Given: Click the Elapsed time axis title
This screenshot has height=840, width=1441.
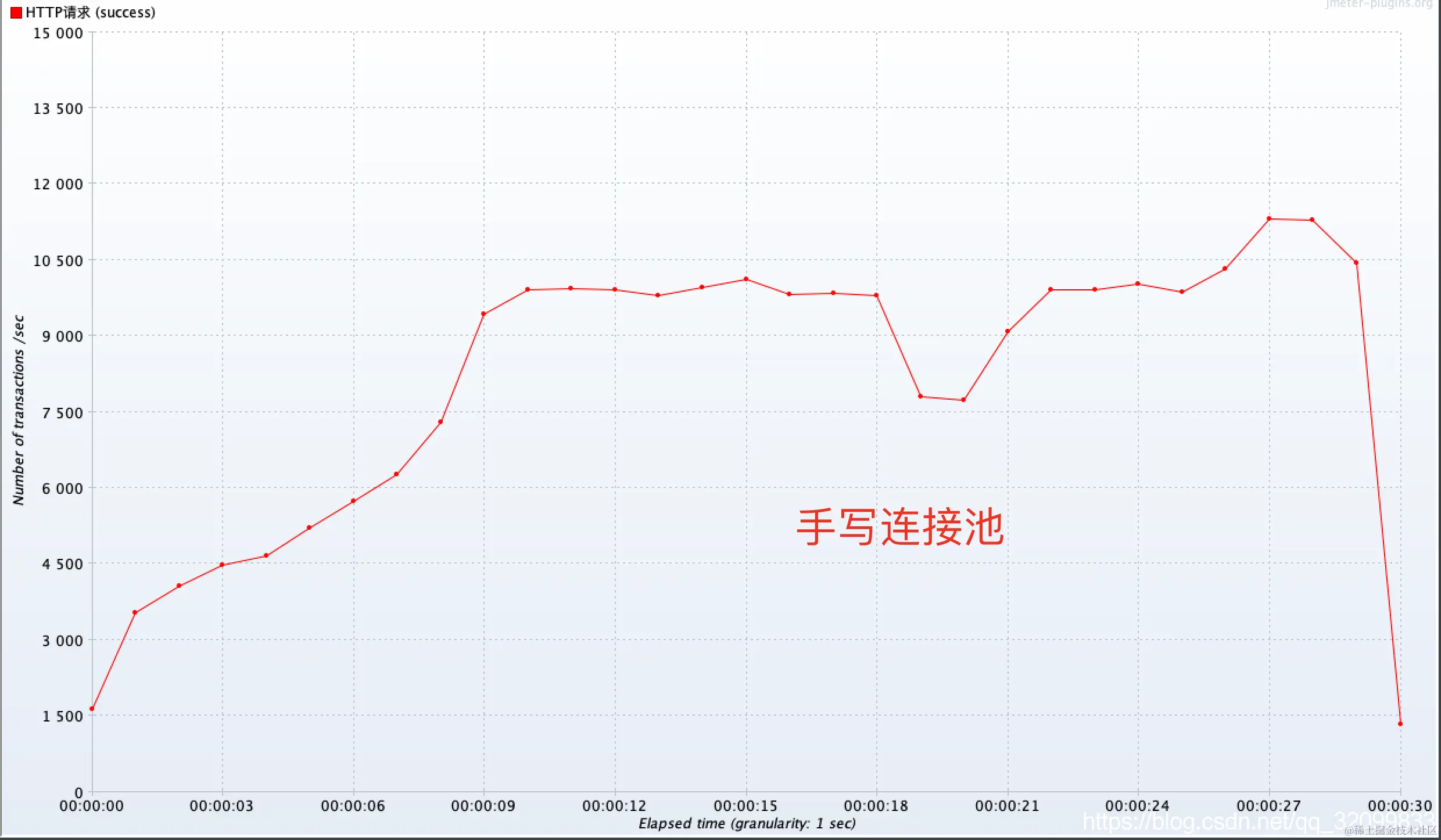Looking at the screenshot, I should point(747,823).
